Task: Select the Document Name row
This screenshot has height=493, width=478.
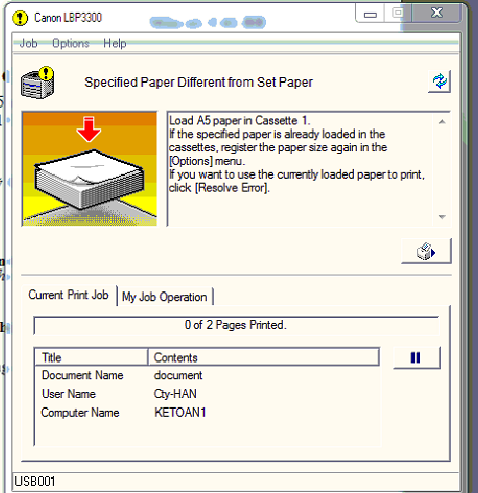Action: (207, 375)
